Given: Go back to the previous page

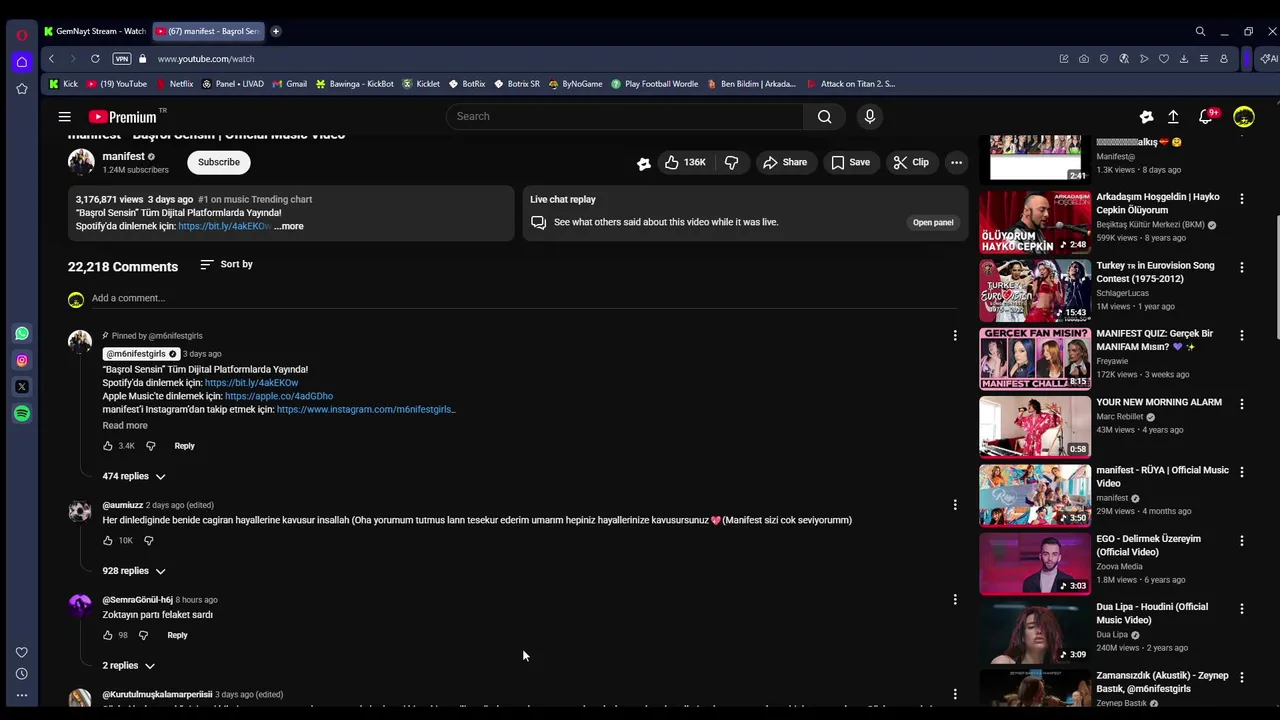Looking at the screenshot, I should [x=51, y=59].
